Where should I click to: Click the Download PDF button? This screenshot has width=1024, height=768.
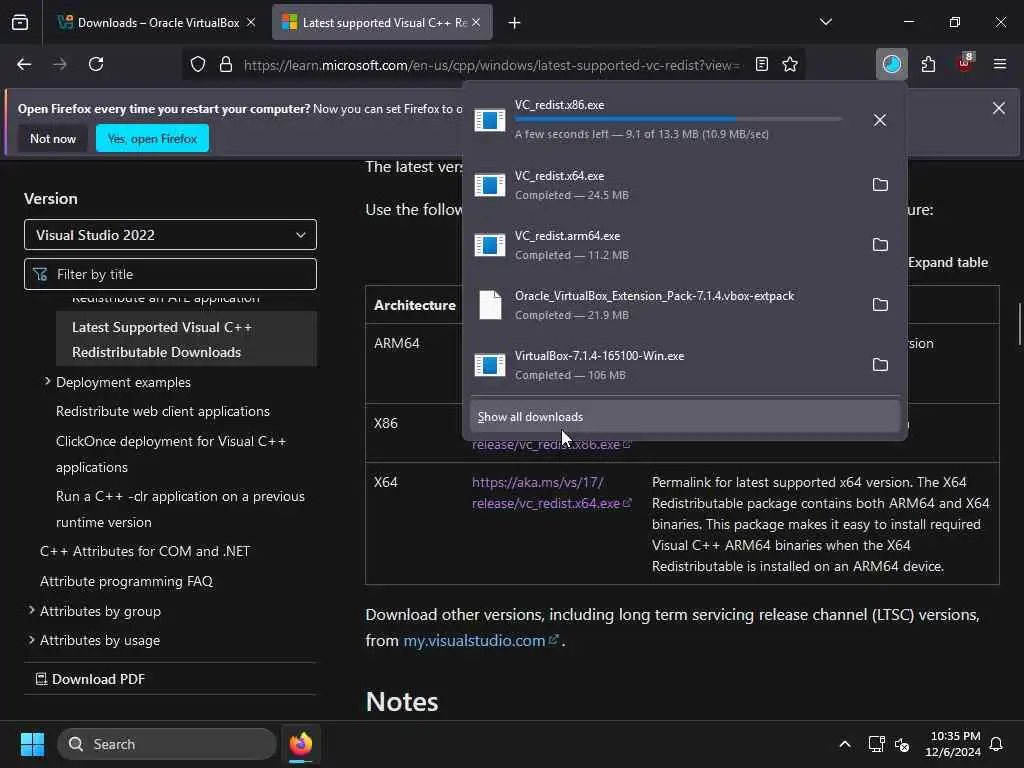tap(90, 679)
